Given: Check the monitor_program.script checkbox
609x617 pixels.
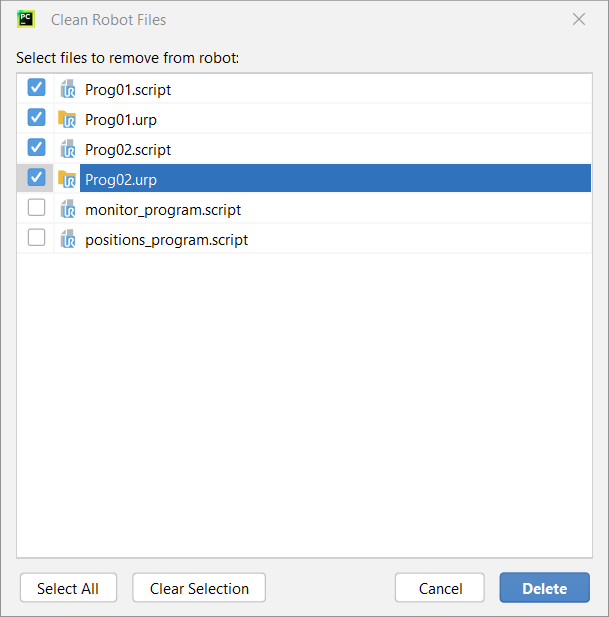Looking at the screenshot, I should pos(36,207).
